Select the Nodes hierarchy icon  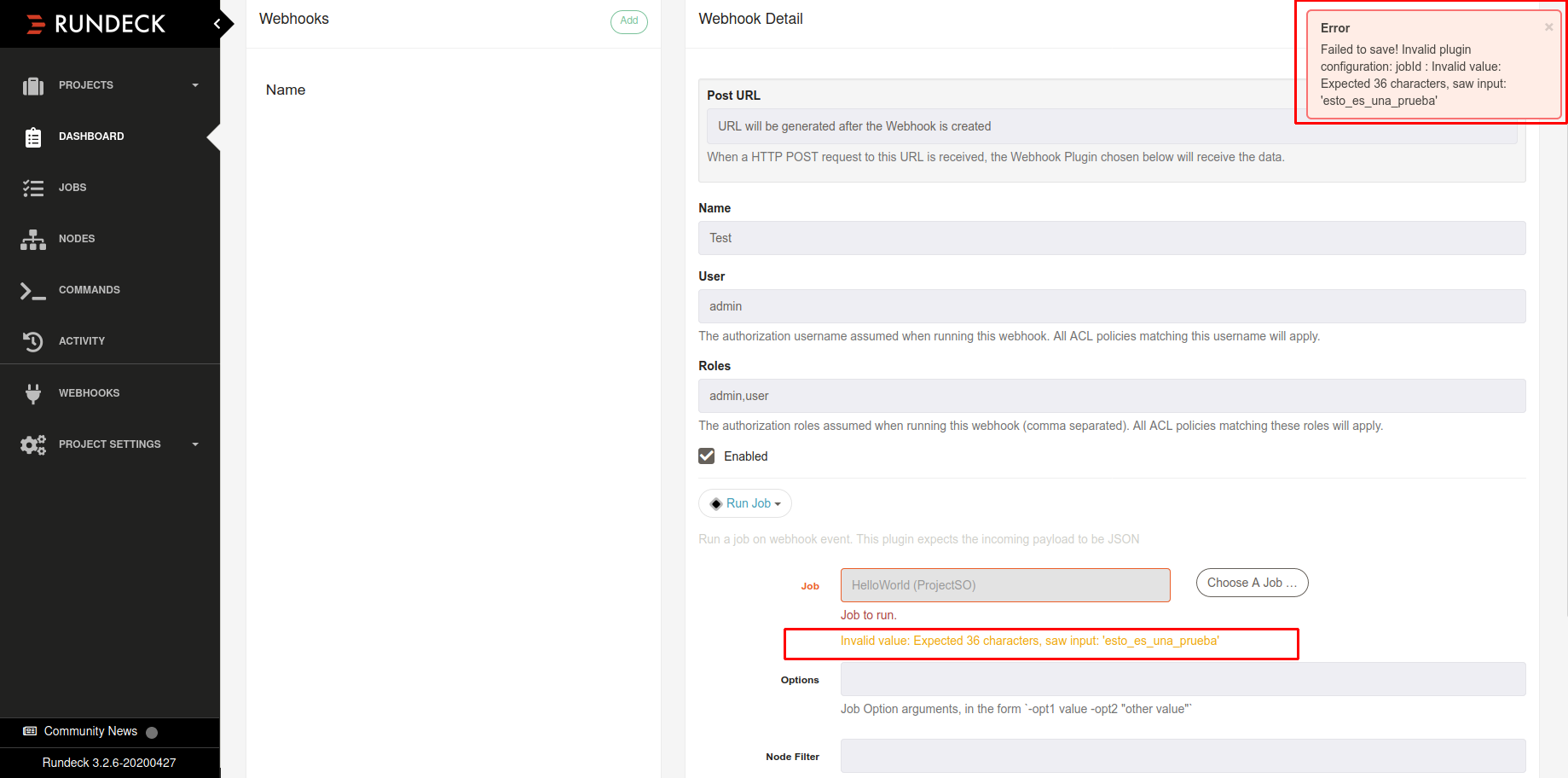[33, 238]
